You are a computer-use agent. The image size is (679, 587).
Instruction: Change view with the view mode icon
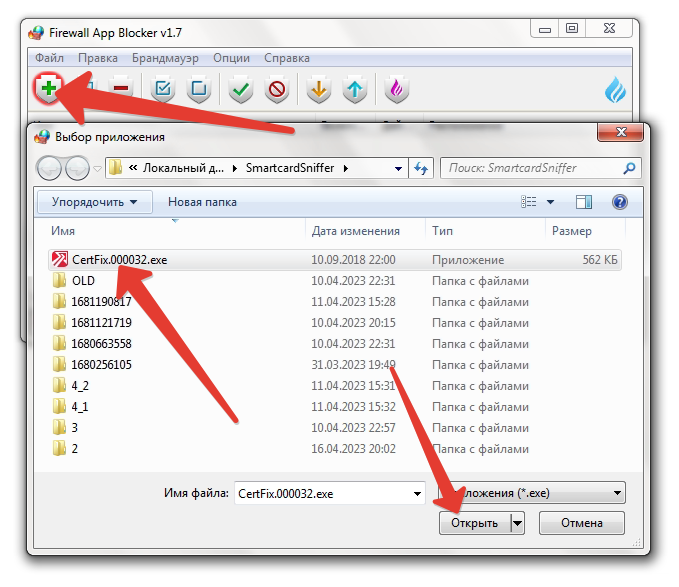528,202
